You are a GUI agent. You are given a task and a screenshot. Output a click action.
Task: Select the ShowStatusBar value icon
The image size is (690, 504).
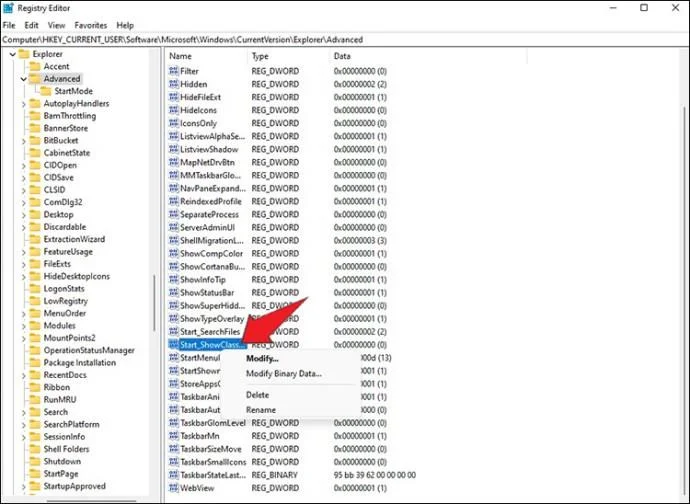point(174,293)
